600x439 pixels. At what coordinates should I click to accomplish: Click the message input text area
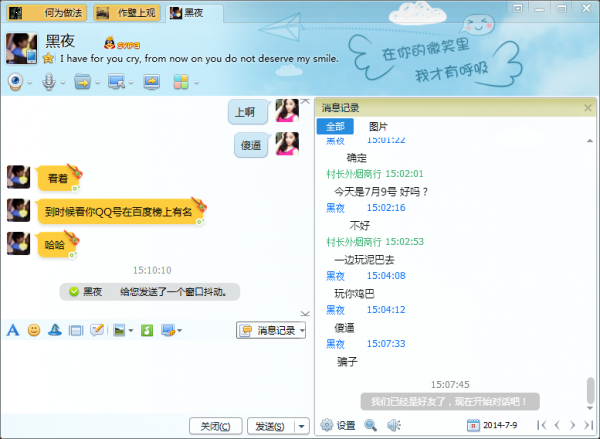[157, 376]
